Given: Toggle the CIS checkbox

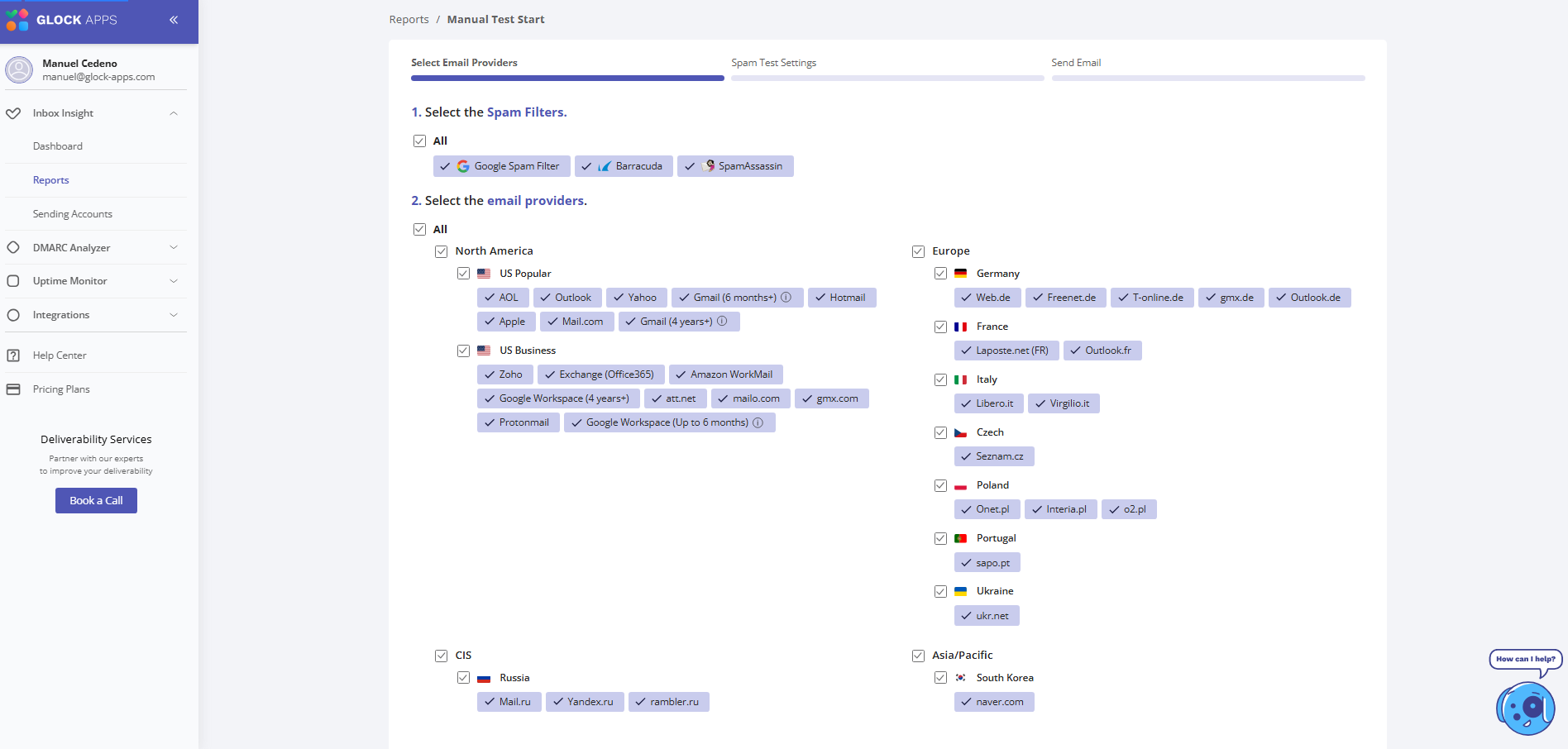Looking at the screenshot, I should coord(441,656).
